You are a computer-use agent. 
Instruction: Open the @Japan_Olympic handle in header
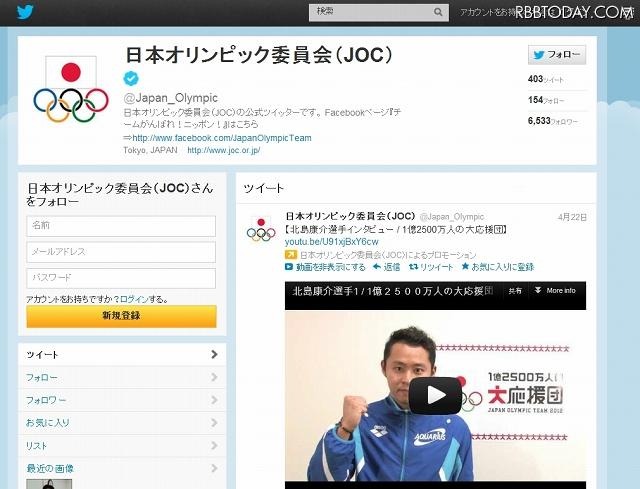tap(171, 98)
